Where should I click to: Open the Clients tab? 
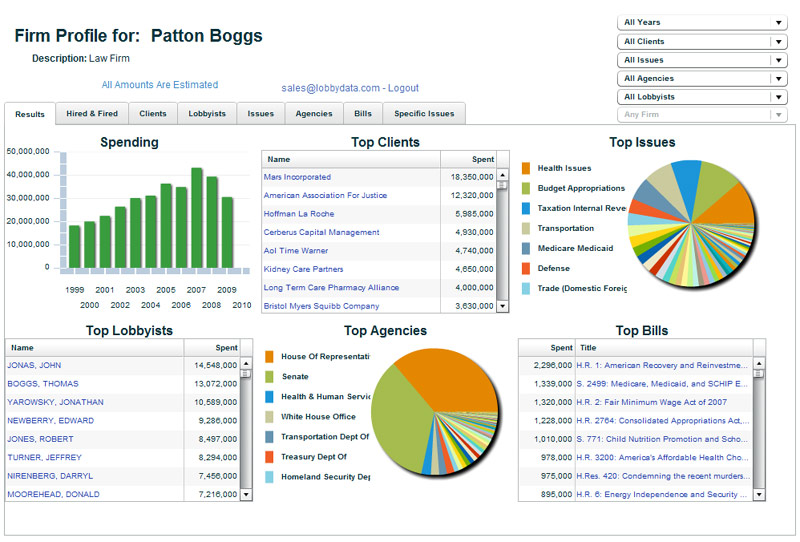(153, 113)
